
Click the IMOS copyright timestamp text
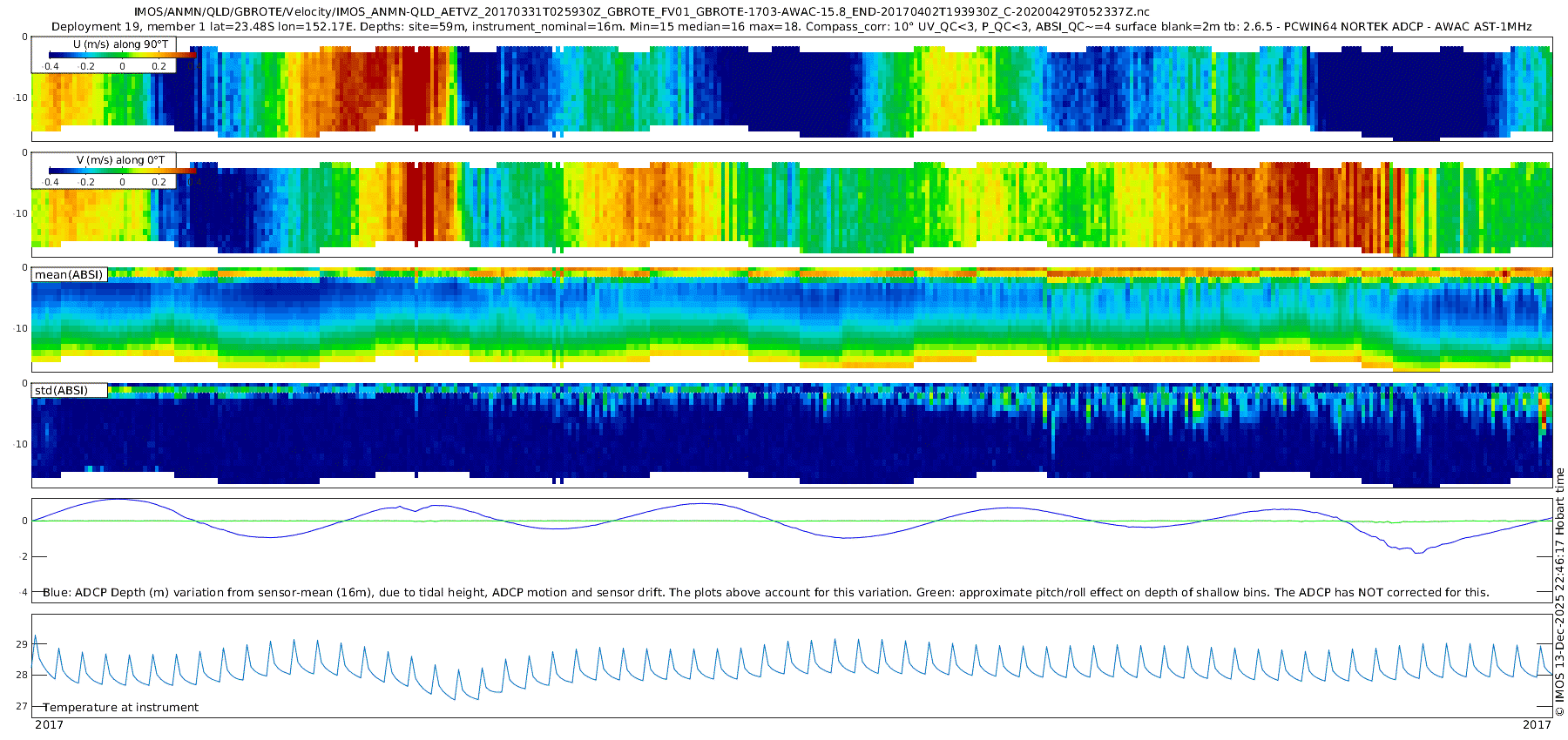pos(1559,592)
